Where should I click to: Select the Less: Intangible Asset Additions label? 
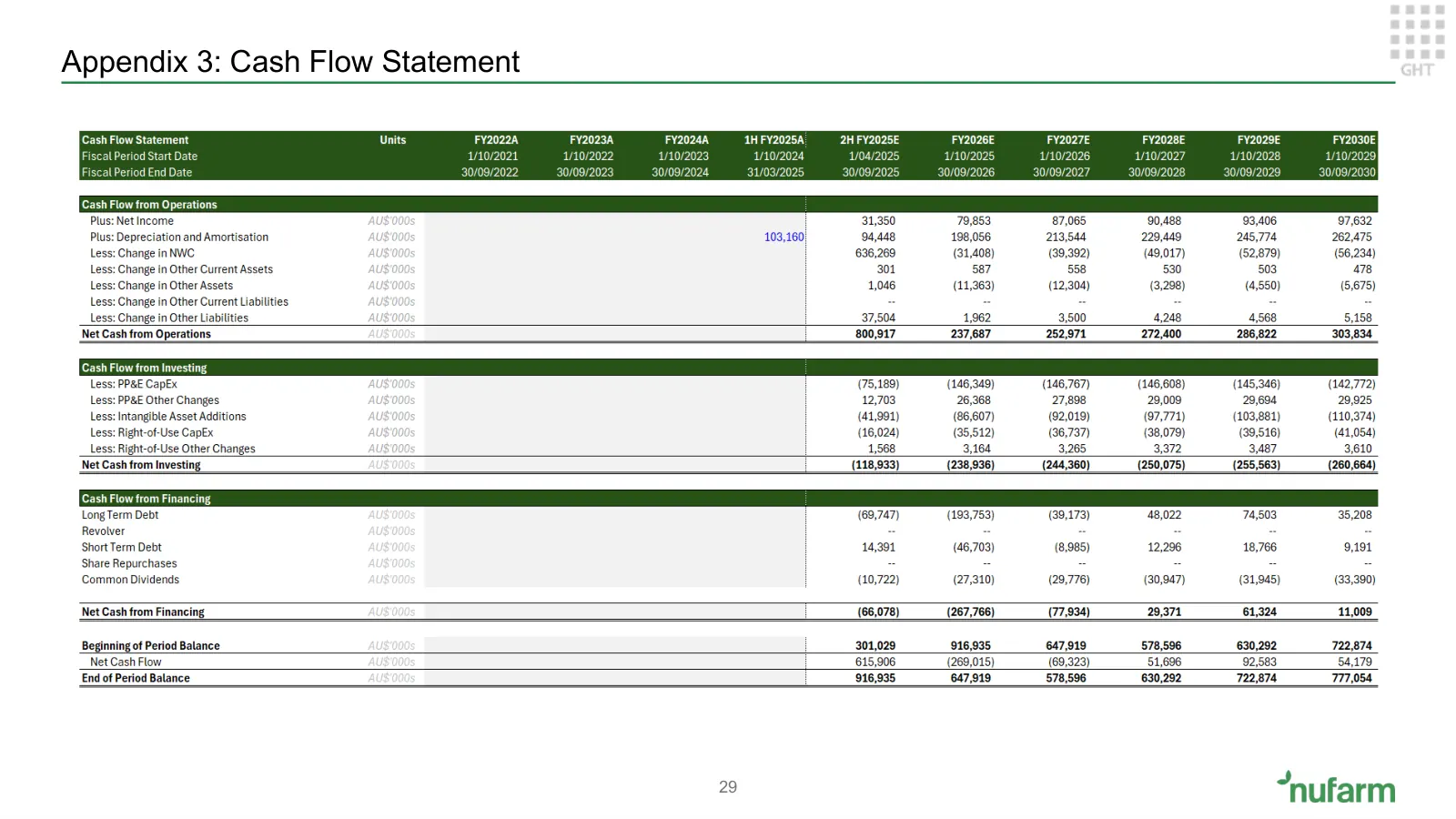tap(167, 417)
